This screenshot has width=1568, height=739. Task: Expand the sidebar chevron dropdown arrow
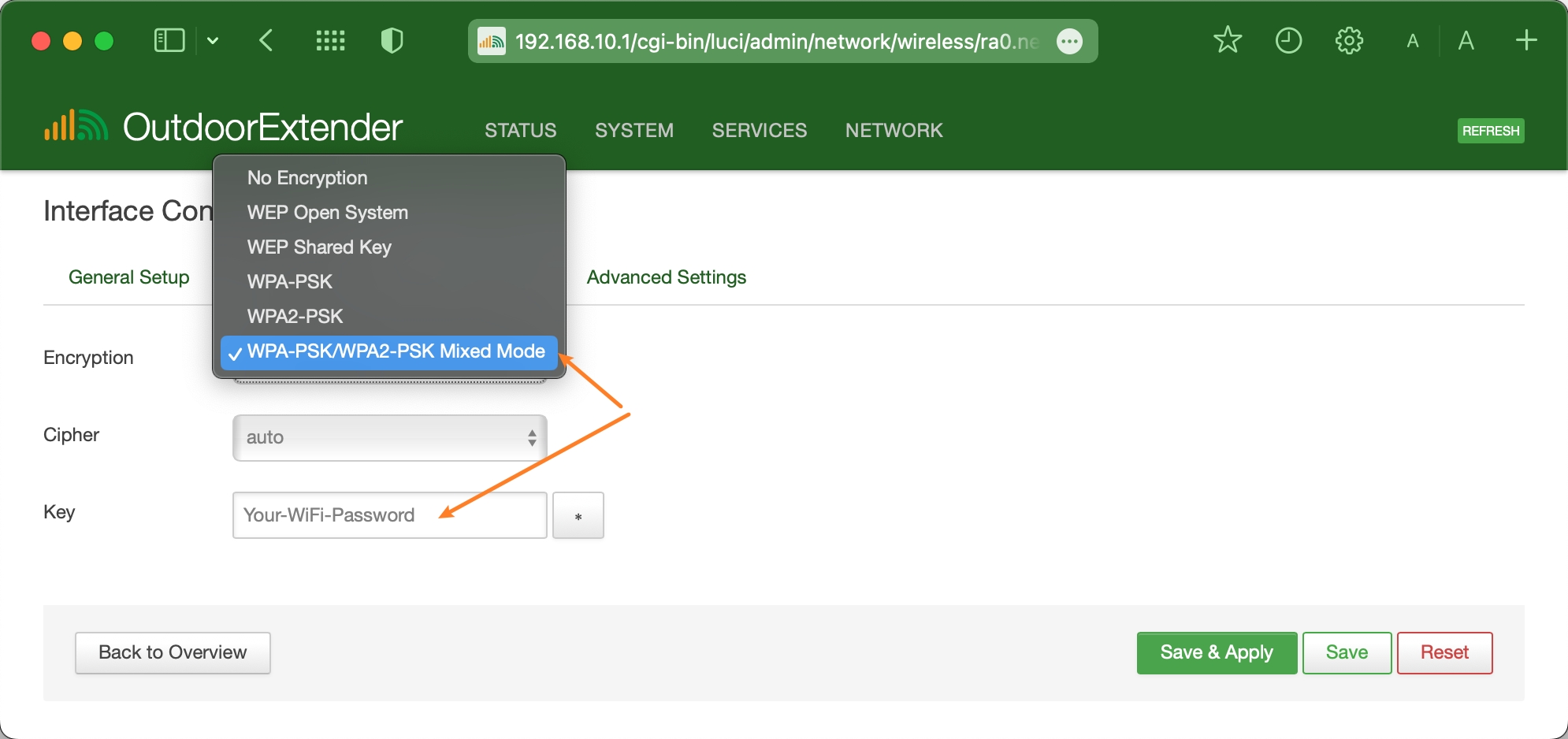click(213, 40)
